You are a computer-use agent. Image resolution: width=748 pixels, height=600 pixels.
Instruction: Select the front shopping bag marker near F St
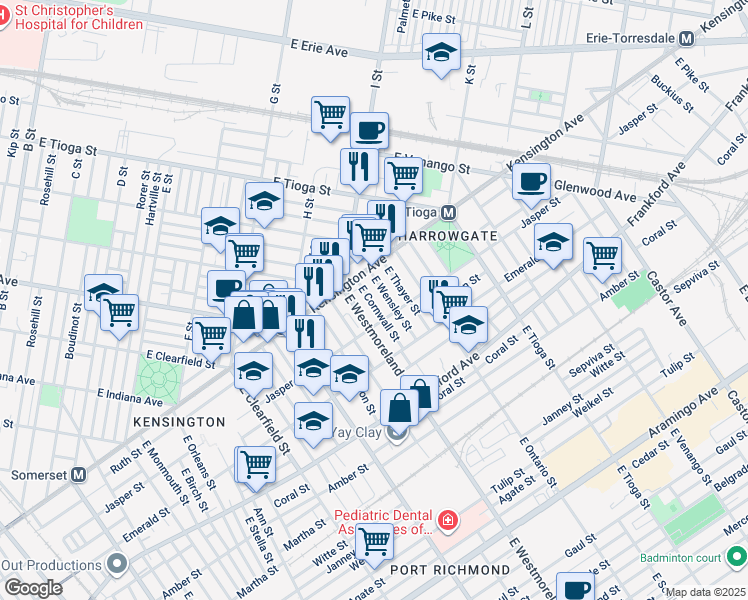pos(244,316)
